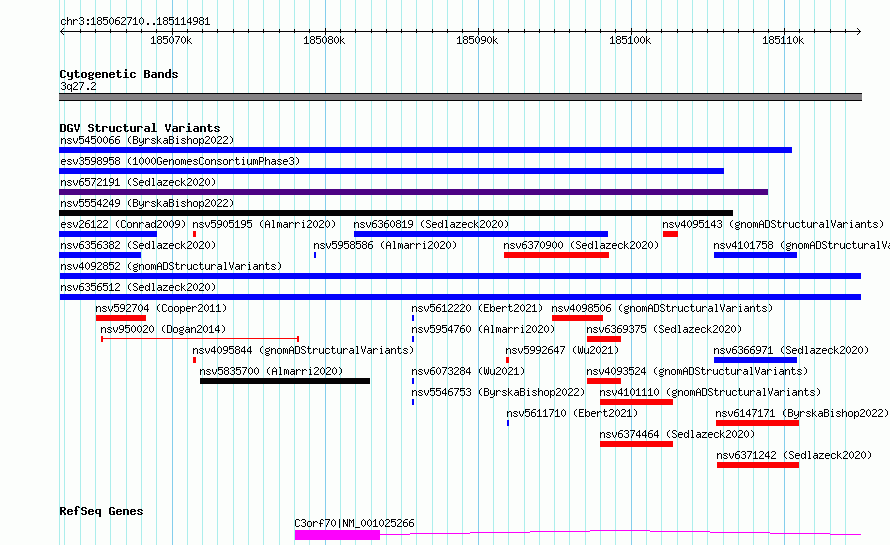Open nsv6356382 (Sedlazeck2020) label

click(138, 245)
